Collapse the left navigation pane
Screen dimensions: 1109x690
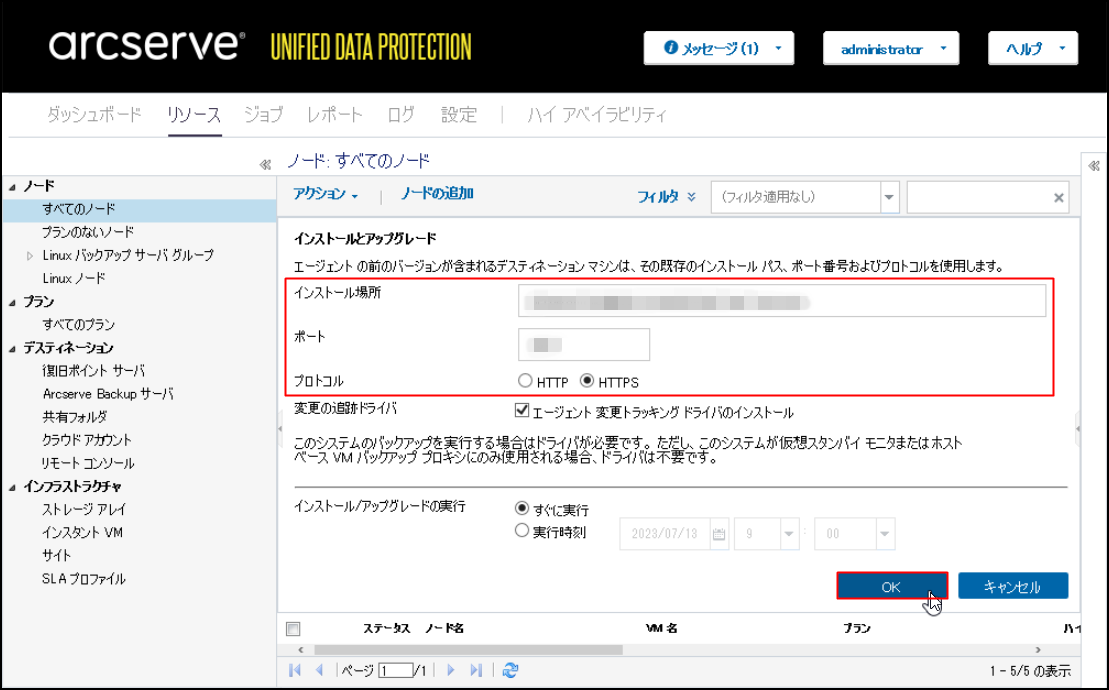[x=265, y=165]
